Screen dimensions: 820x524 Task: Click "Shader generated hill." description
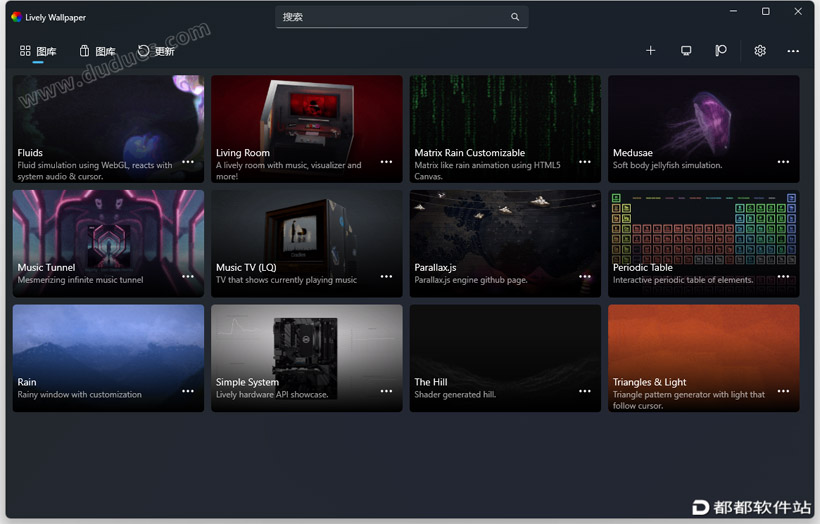point(455,394)
